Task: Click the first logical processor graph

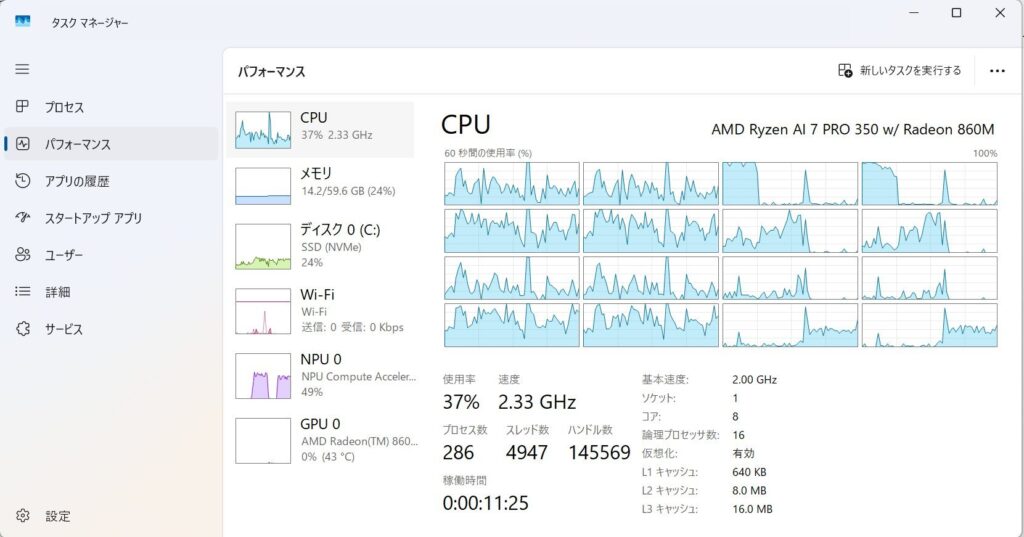Action: pyautogui.click(x=511, y=183)
